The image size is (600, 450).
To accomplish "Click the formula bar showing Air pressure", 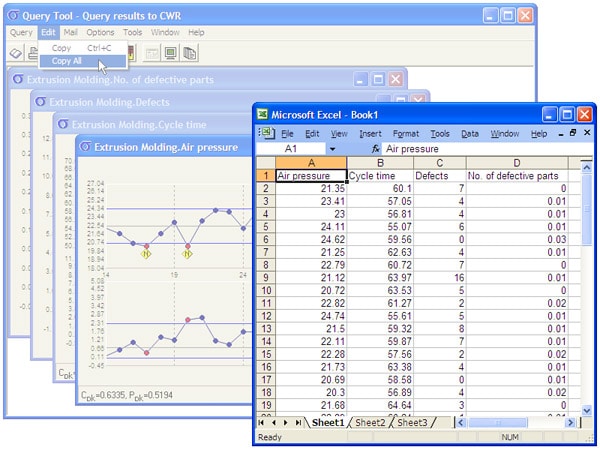I will [x=480, y=148].
